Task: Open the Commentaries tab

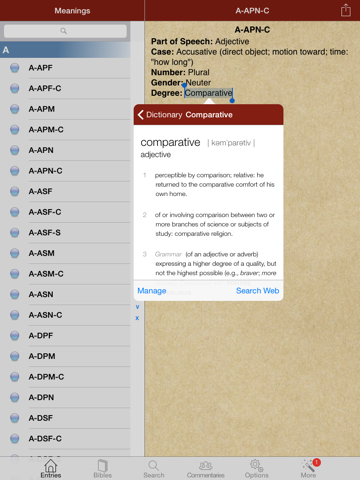Action: (205, 468)
